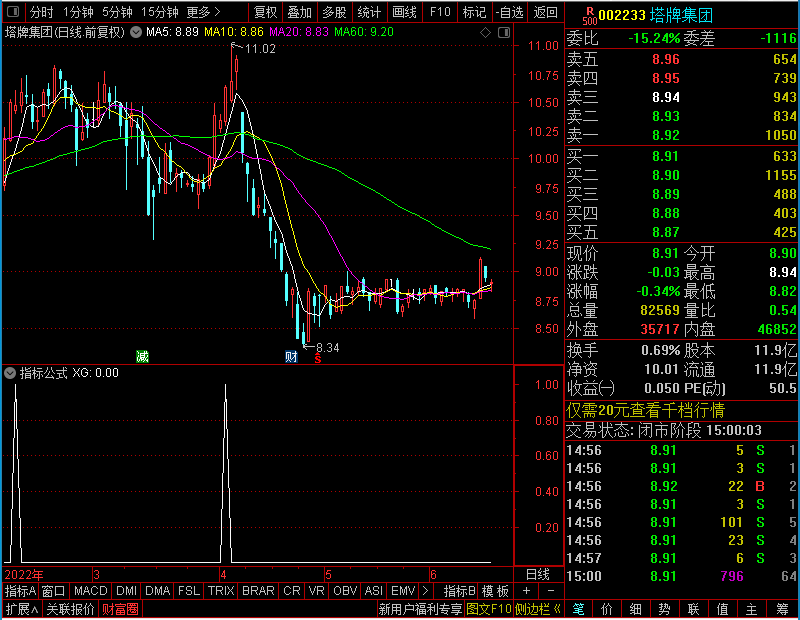The height and width of the screenshot is (620, 800).
Task: Select the 1分钟 period tab
Action: click(78, 12)
